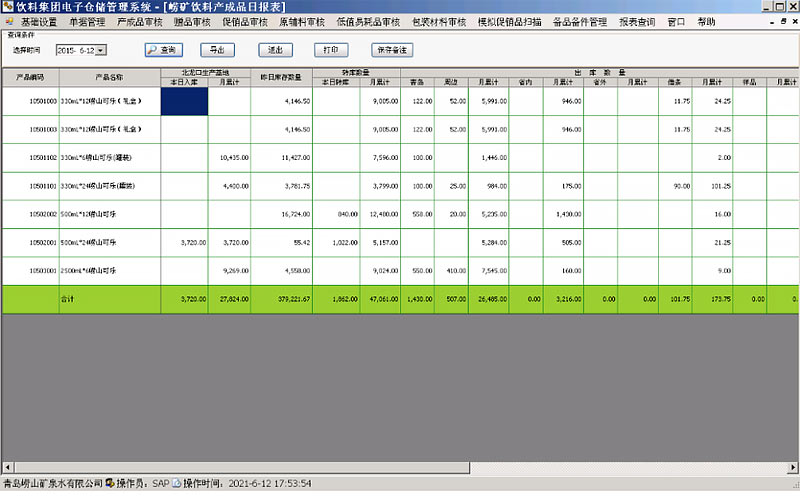Select the highlighted blue cell in first row
This screenshot has width=800, height=496.
click(184, 101)
